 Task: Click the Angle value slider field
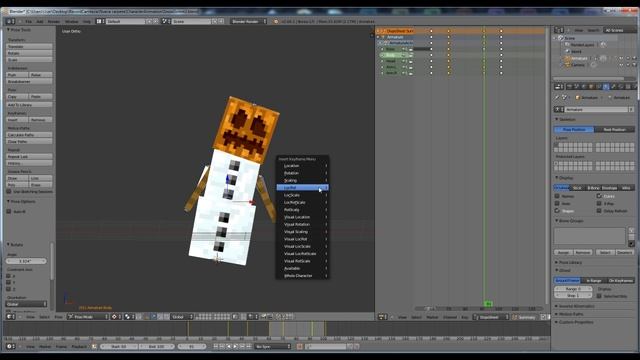click(27, 261)
